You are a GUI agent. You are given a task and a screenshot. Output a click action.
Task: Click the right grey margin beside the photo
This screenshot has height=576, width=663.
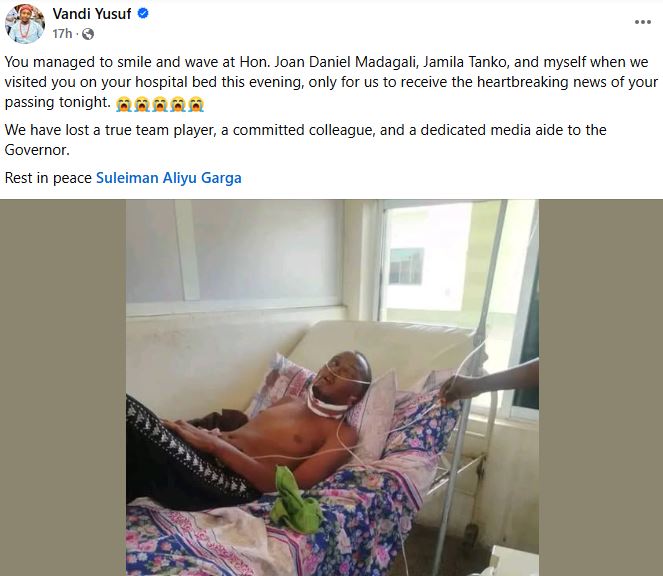(601, 387)
